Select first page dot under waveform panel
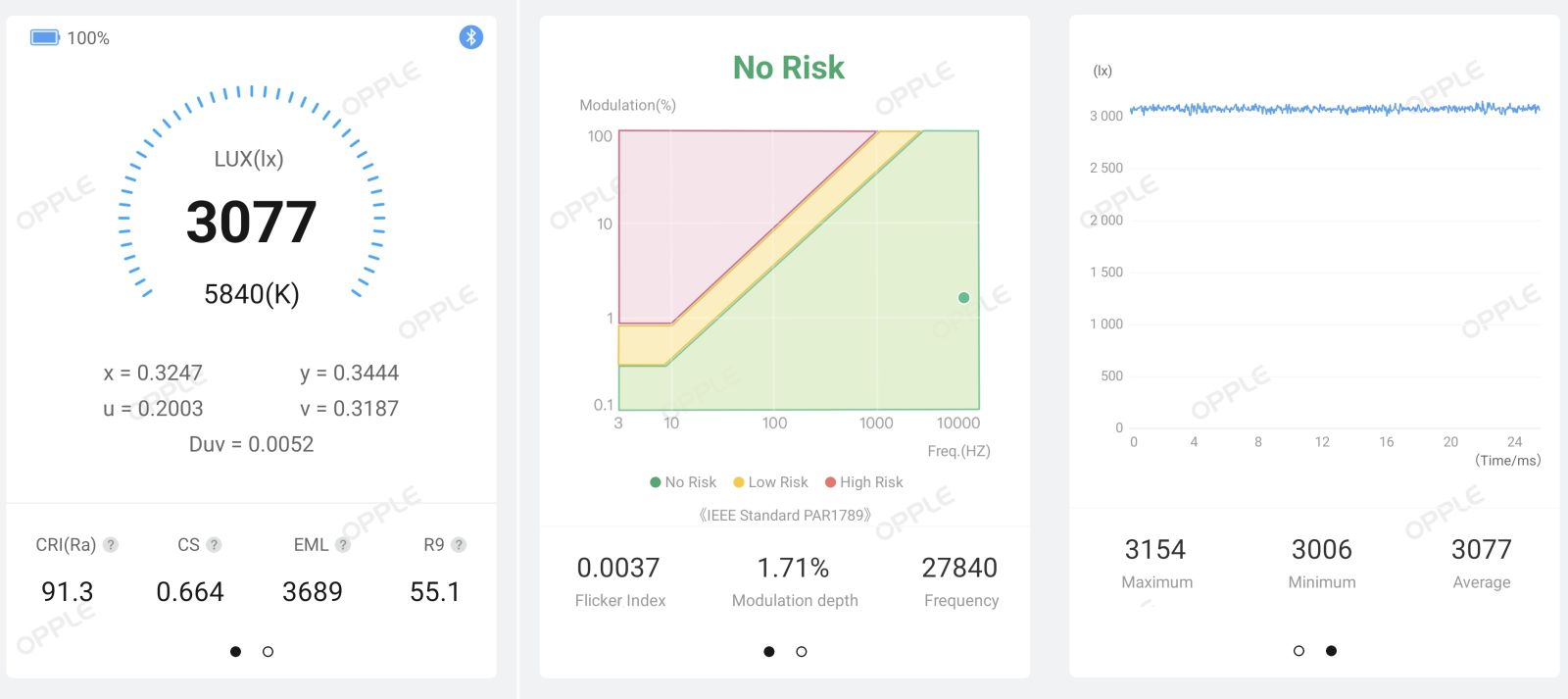 pyautogui.click(x=1298, y=651)
